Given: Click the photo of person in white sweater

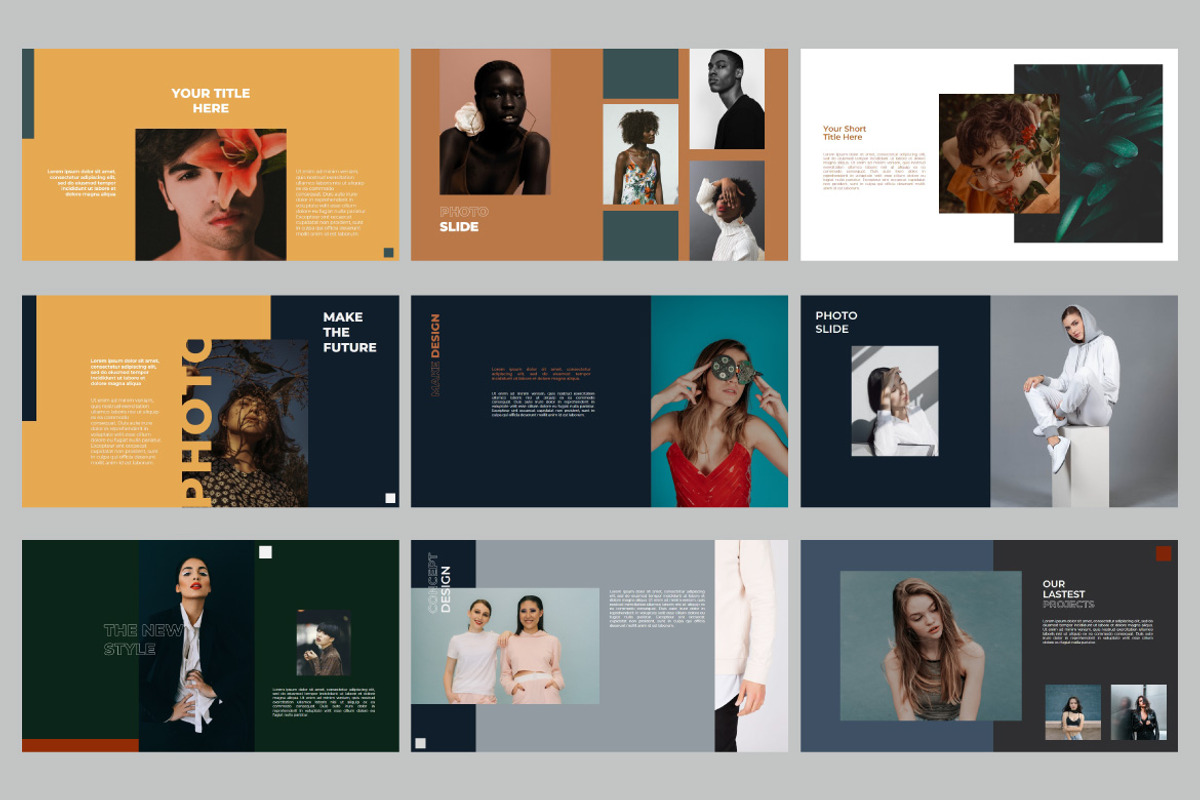Looking at the screenshot, I should coord(726,210).
